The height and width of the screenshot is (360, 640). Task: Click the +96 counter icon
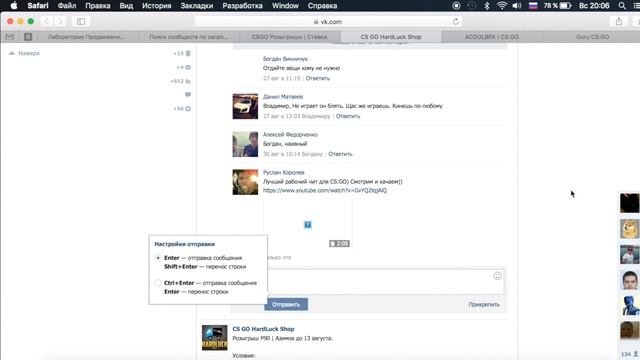(x=188, y=109)
